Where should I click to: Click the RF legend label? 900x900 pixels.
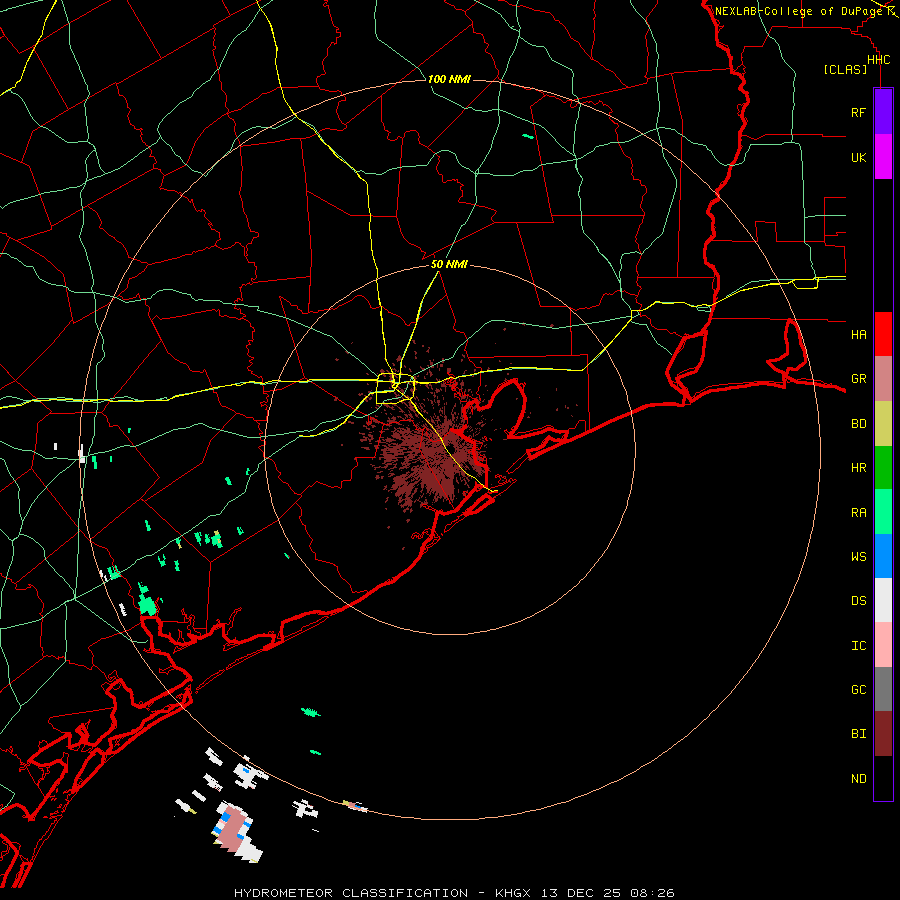click(858, 112)
